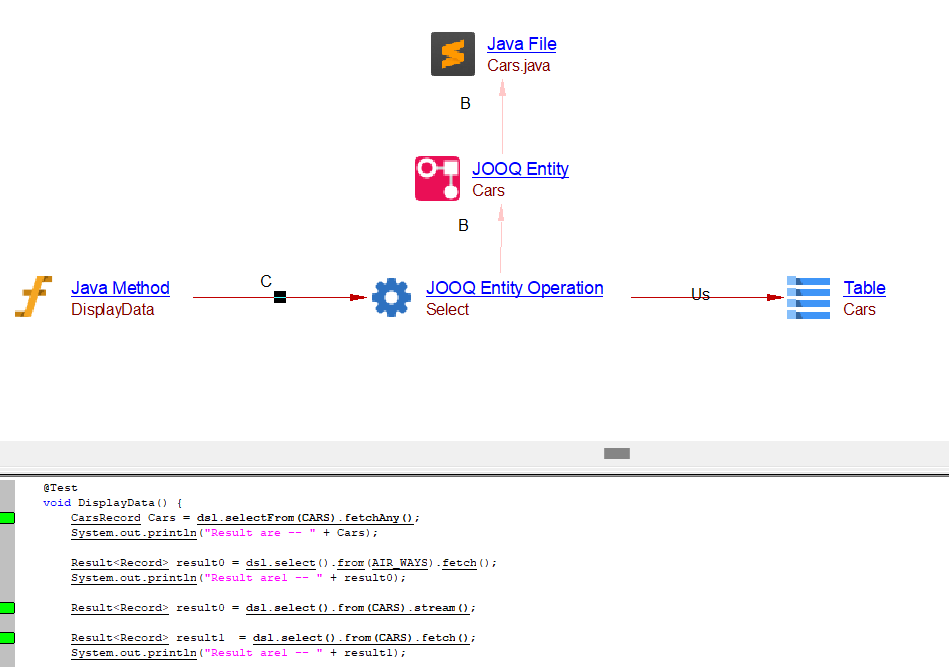The image size is (949, 667).
Task: Click green marker beside from(CARS).fetch line
Action: pos(8,638)
